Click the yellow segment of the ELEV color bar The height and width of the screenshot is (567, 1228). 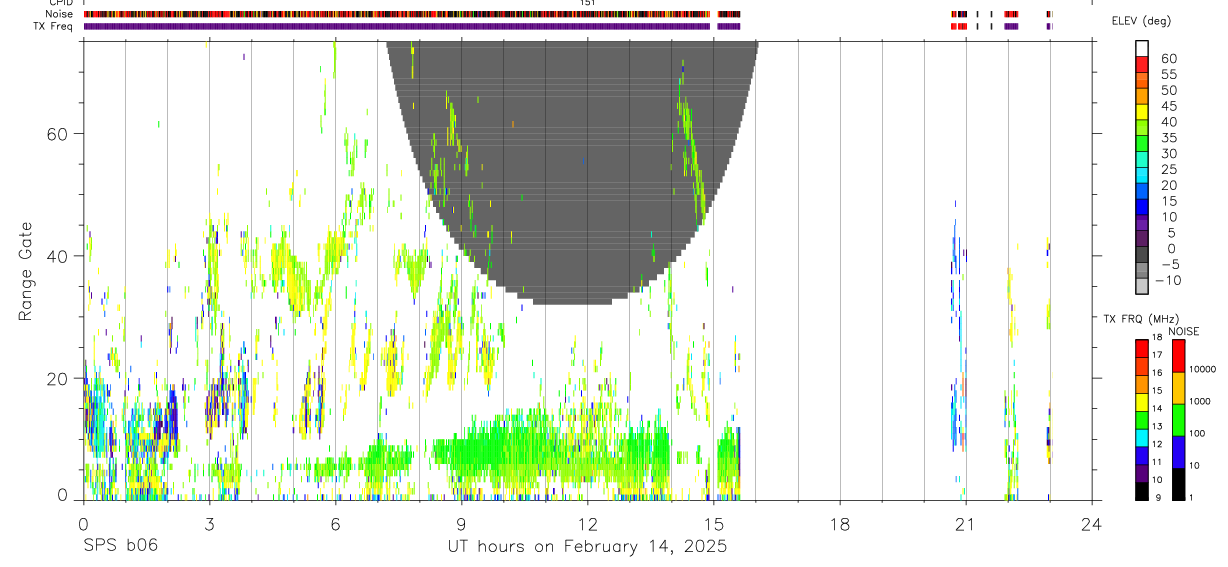tap(1142, 112)
